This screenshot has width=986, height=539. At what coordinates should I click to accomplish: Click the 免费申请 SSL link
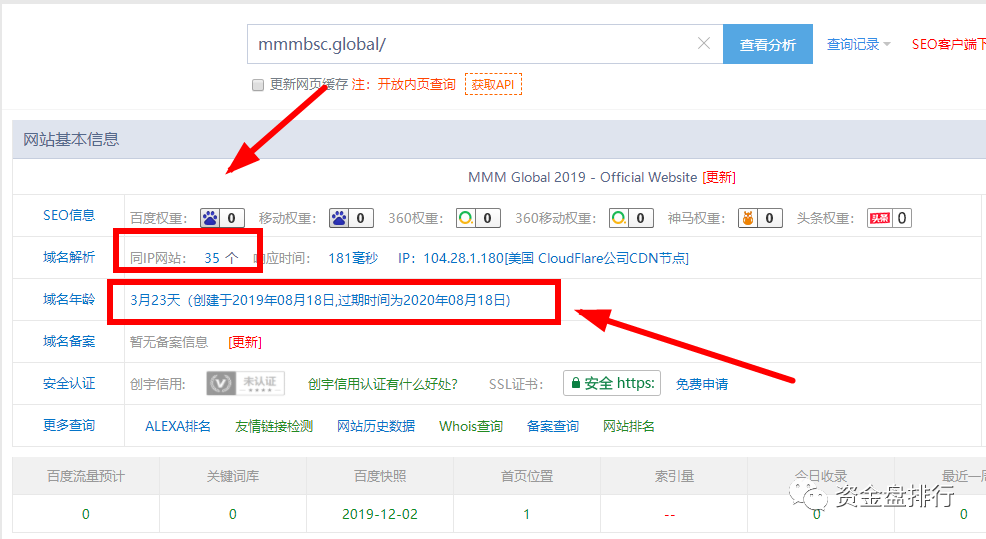(x=702, y=384)
